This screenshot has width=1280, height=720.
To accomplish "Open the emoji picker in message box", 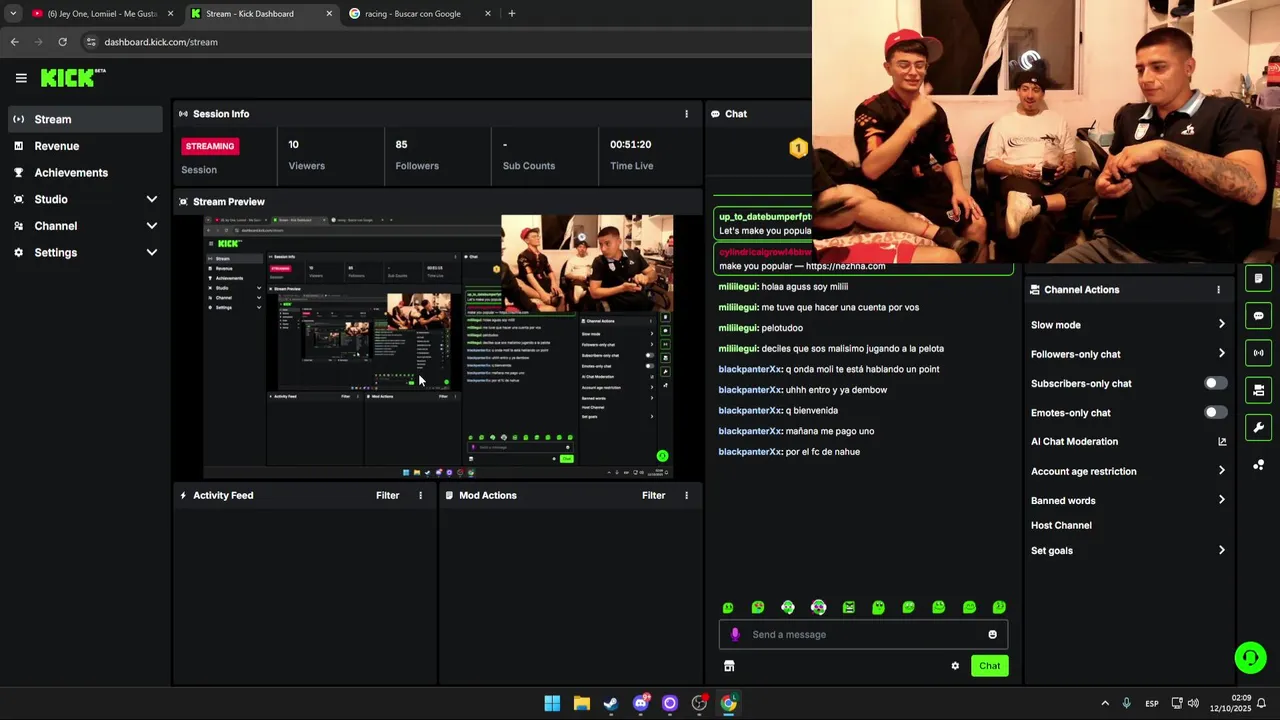I will click(992, 634).
